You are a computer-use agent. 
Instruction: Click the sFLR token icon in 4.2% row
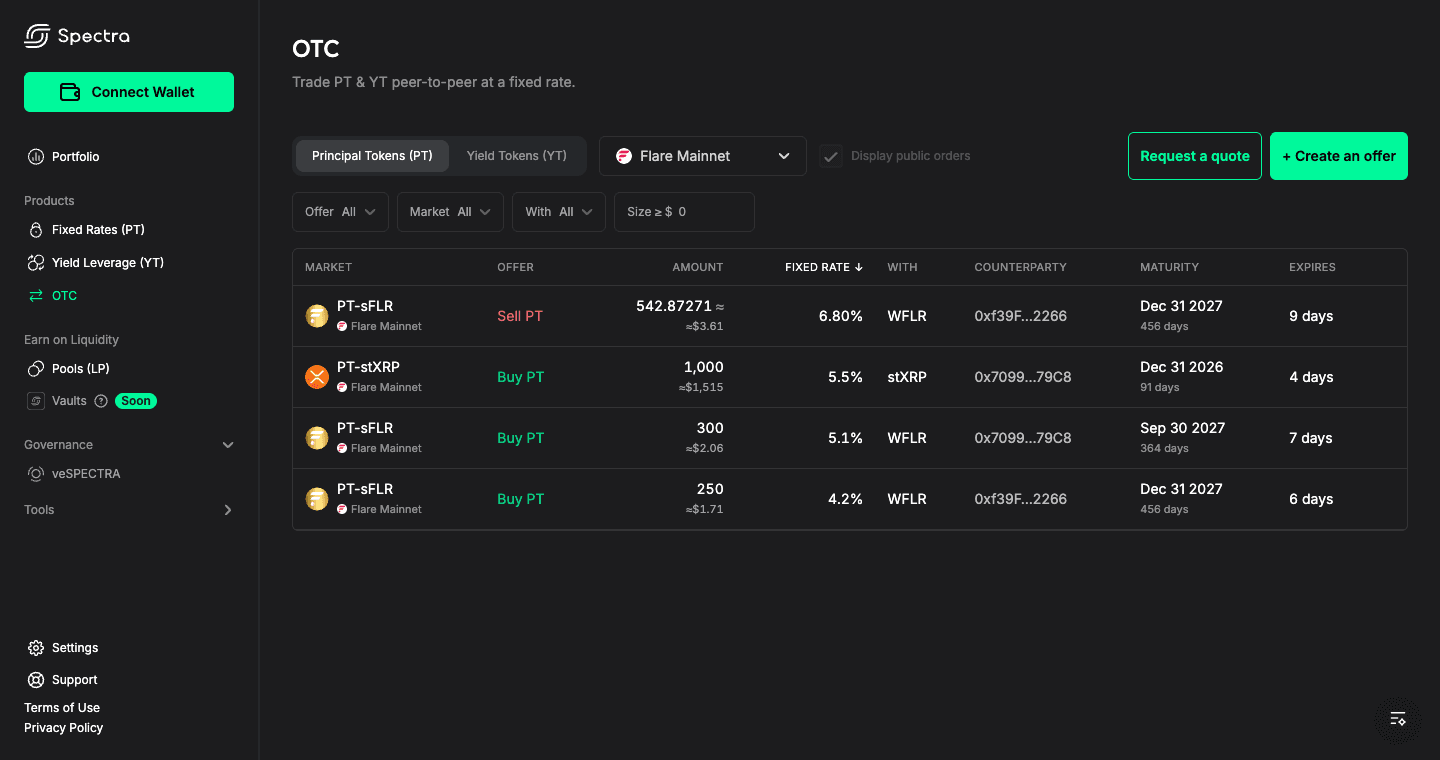pos(317,499)
